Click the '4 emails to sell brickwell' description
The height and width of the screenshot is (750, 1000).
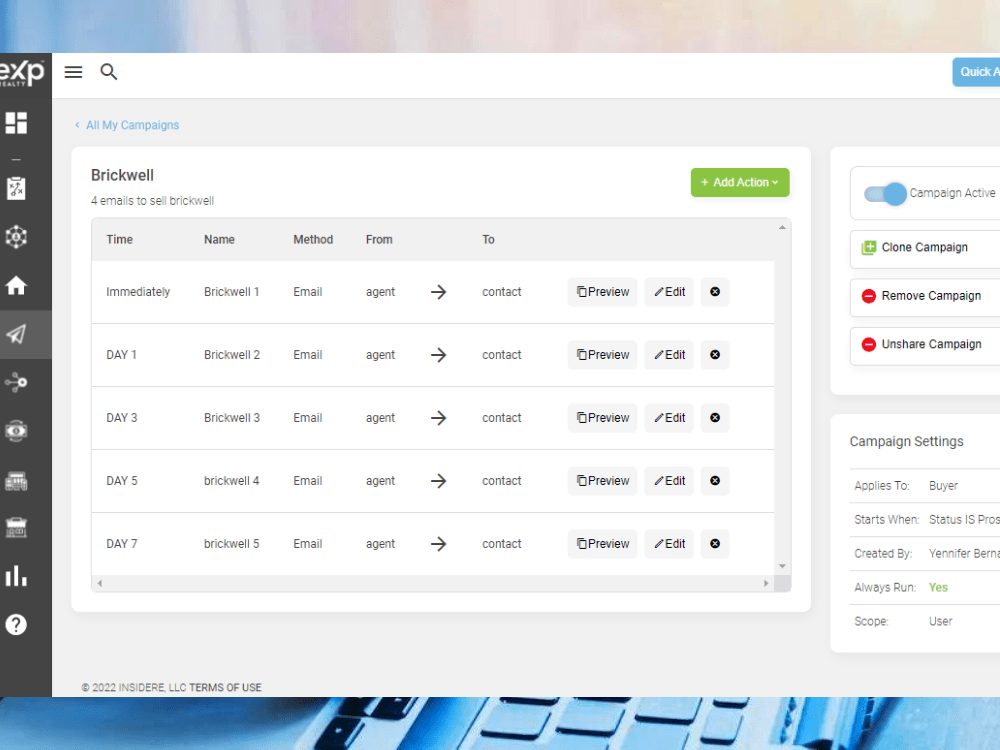click(152, 201)
